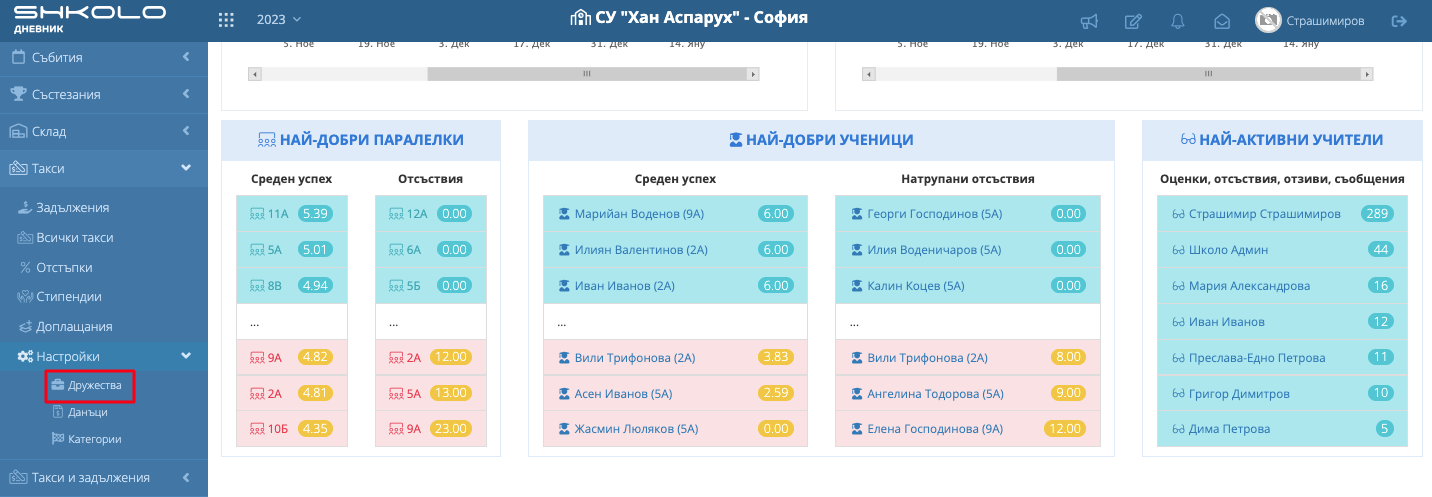Click the Най-активни учители heading
The image size is (1432, 497).
[1282, 140]
